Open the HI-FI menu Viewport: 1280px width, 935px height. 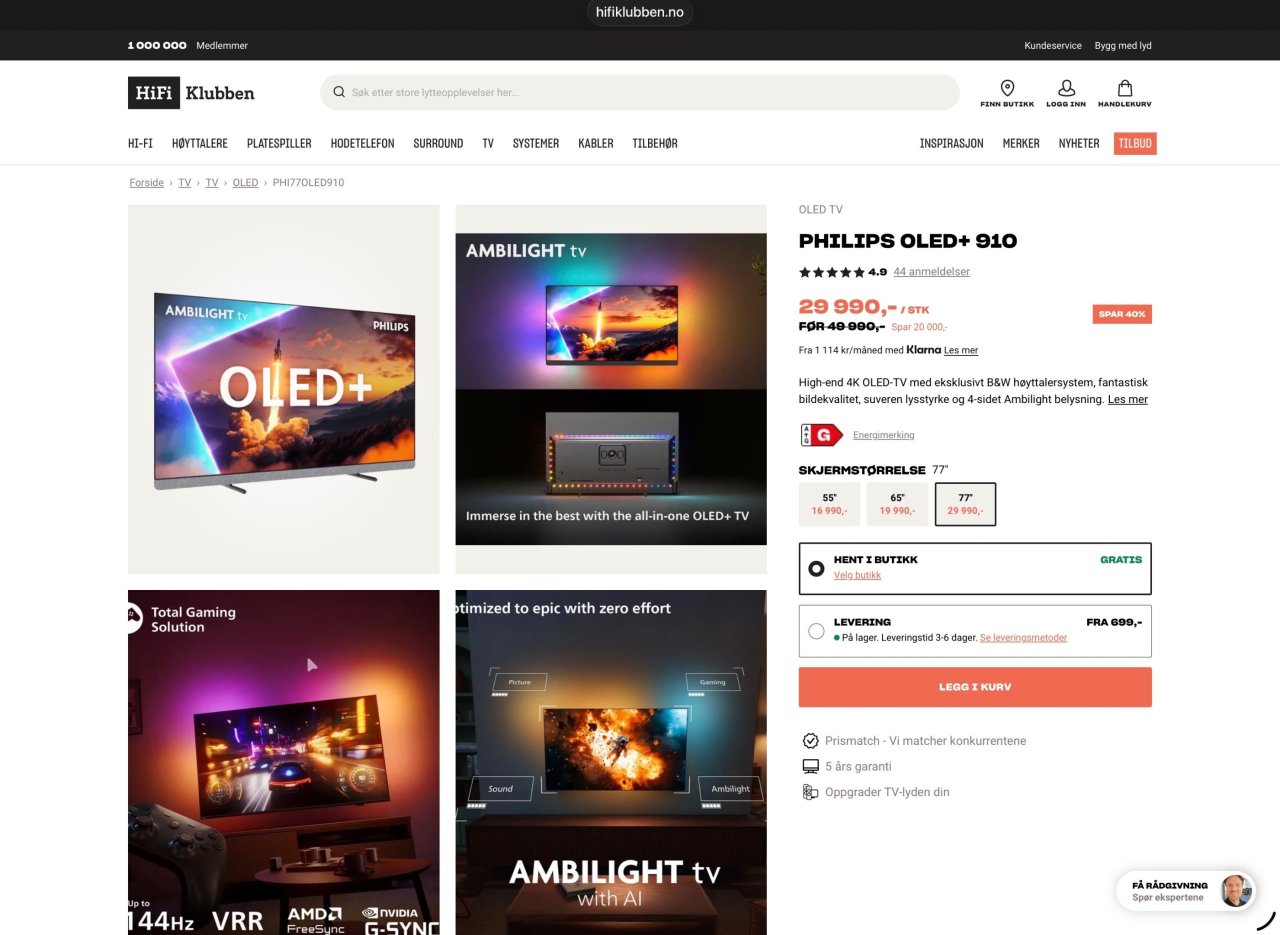(x=140, y=144)
